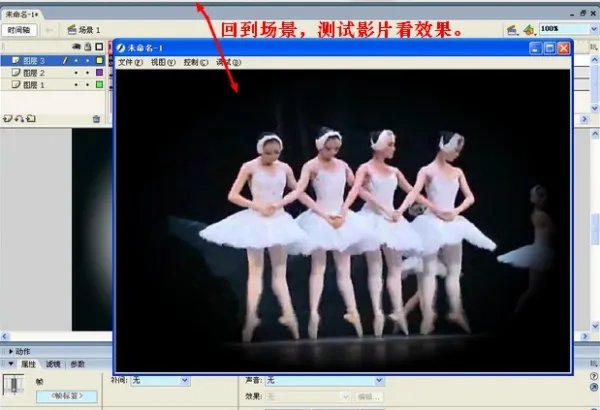Click the insert layer folder icon
Viewport: 600px width, 410px height.
coord(31,119)
